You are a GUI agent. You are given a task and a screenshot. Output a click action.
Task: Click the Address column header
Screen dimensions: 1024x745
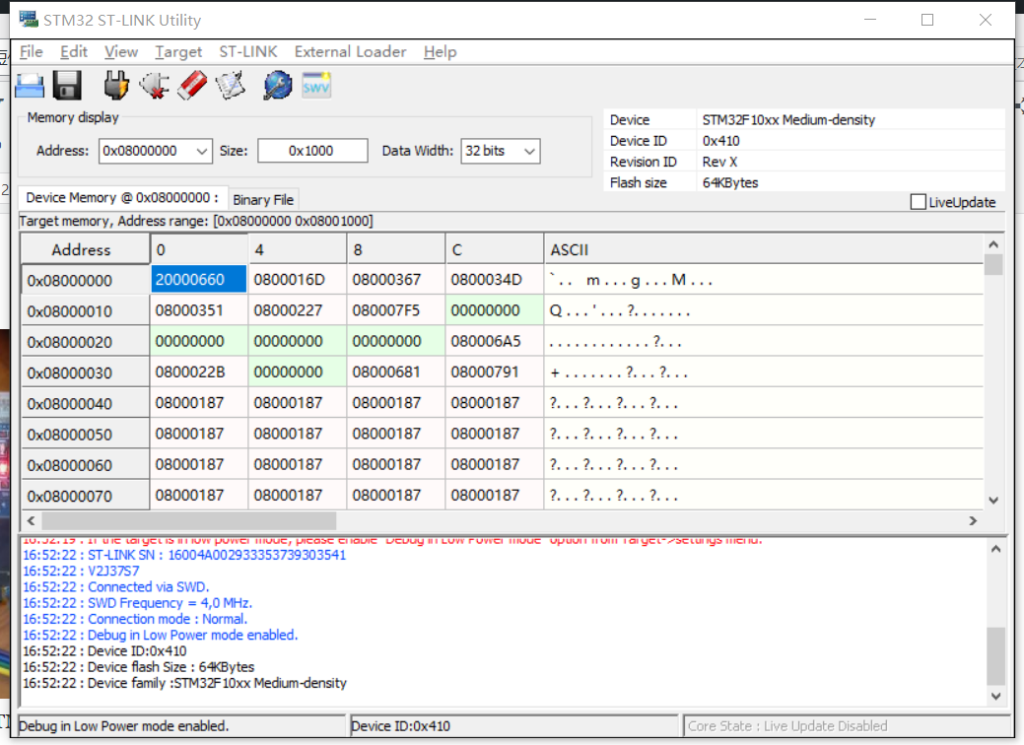tap(86, 249)
